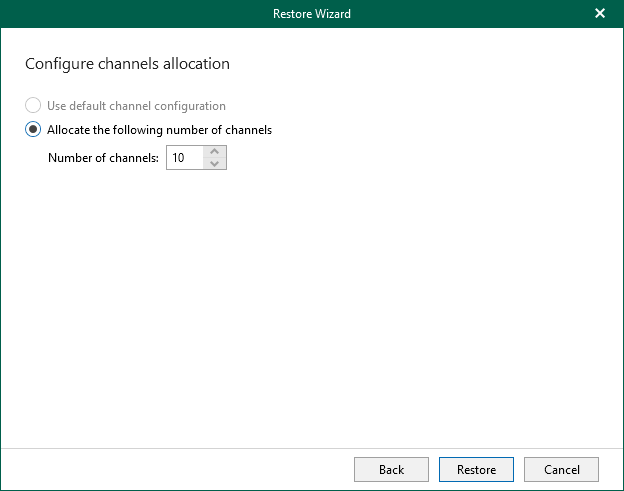Go to the previous step with Back
Image resolution: width=624 pixels, height=491 pixels.
coord(391,470)
